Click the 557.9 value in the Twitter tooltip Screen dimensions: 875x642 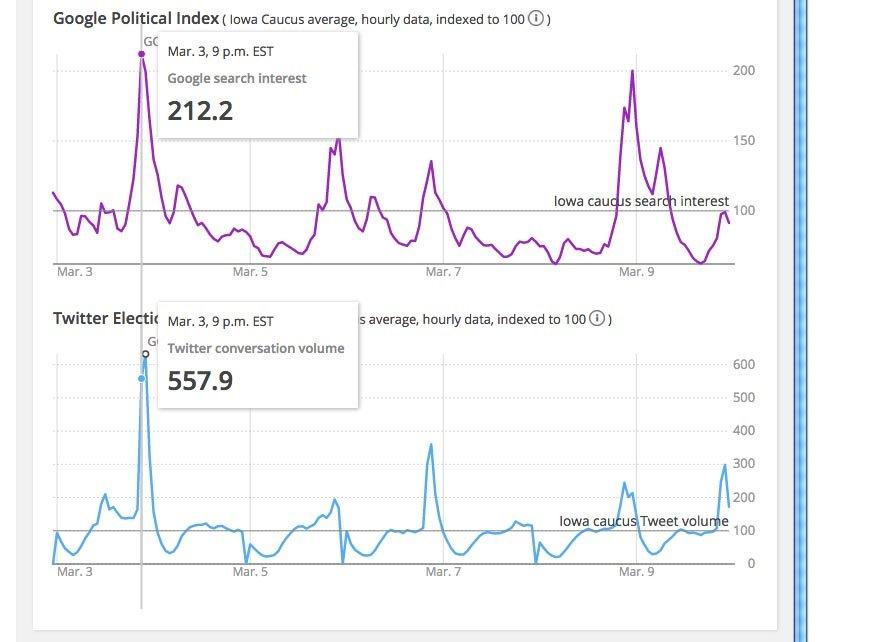(x=200, y=381)
